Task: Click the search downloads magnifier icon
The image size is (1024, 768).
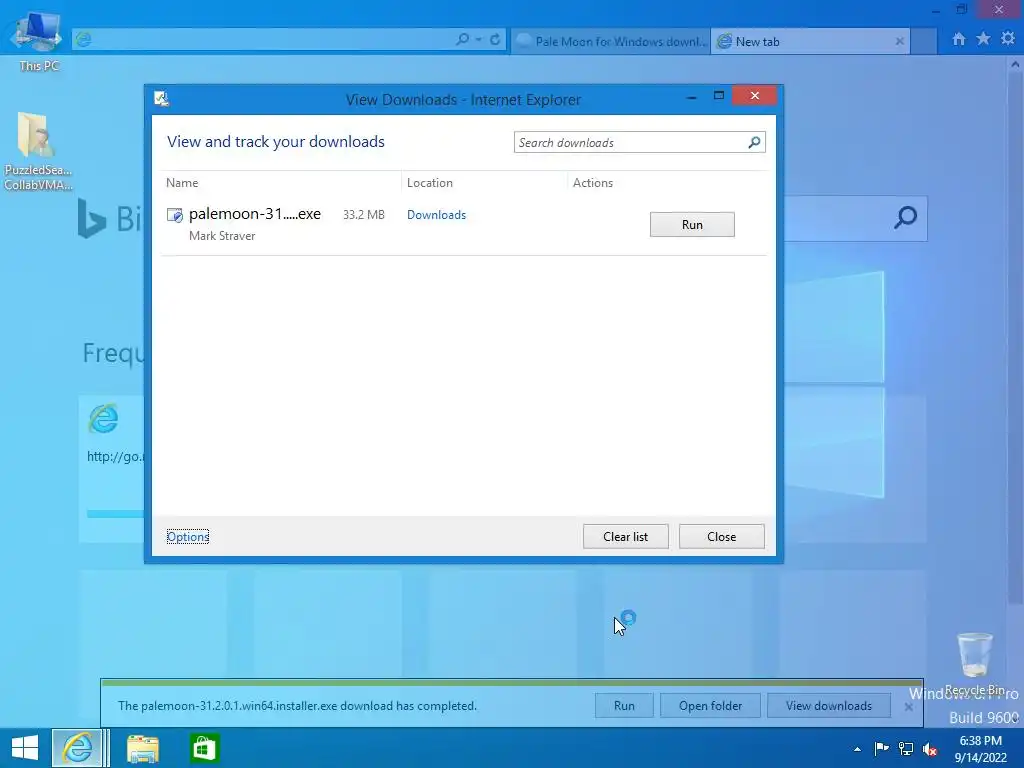Action: [754, 142]
